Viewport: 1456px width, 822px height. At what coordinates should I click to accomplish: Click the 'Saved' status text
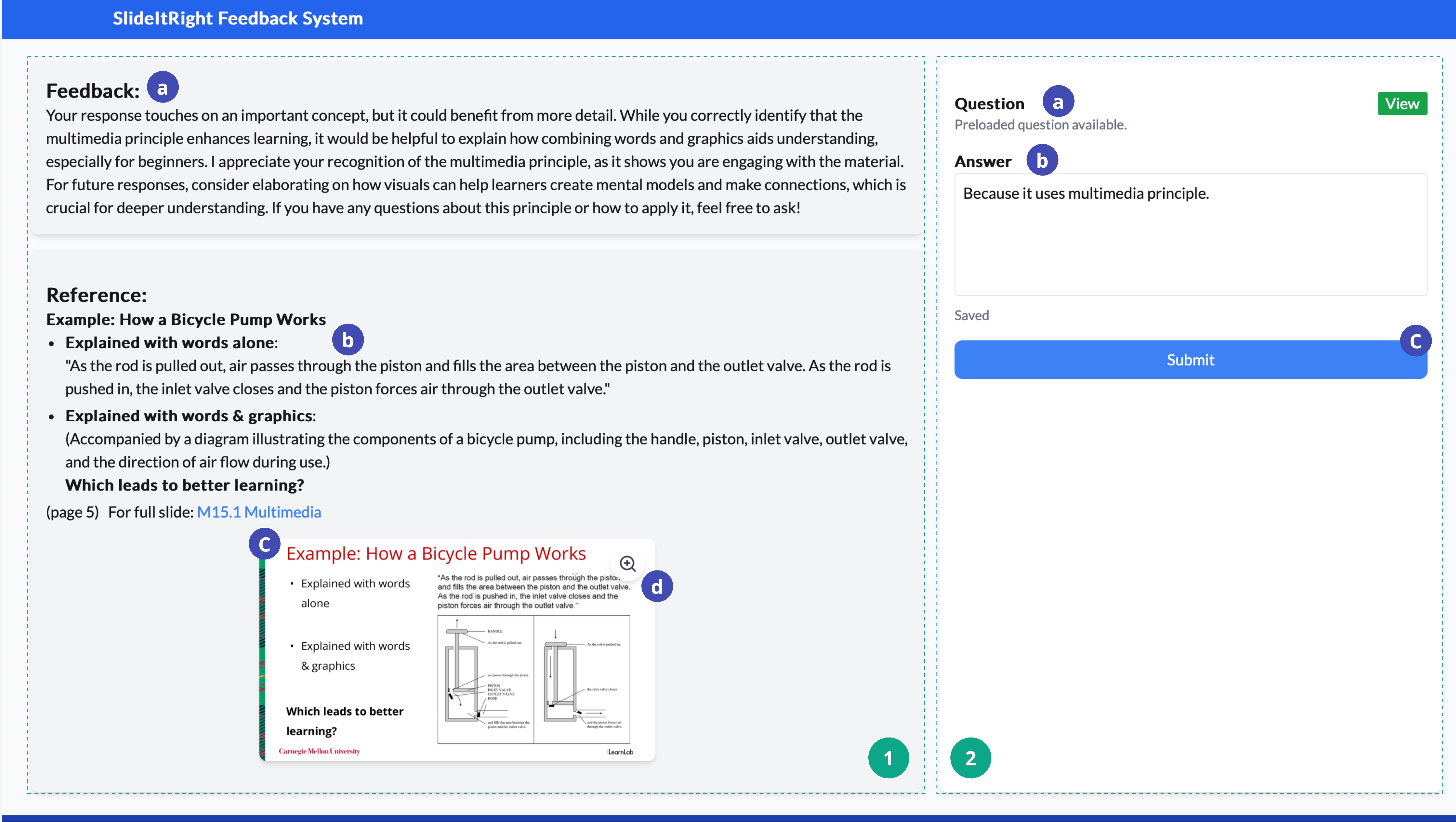pos(971,315)
